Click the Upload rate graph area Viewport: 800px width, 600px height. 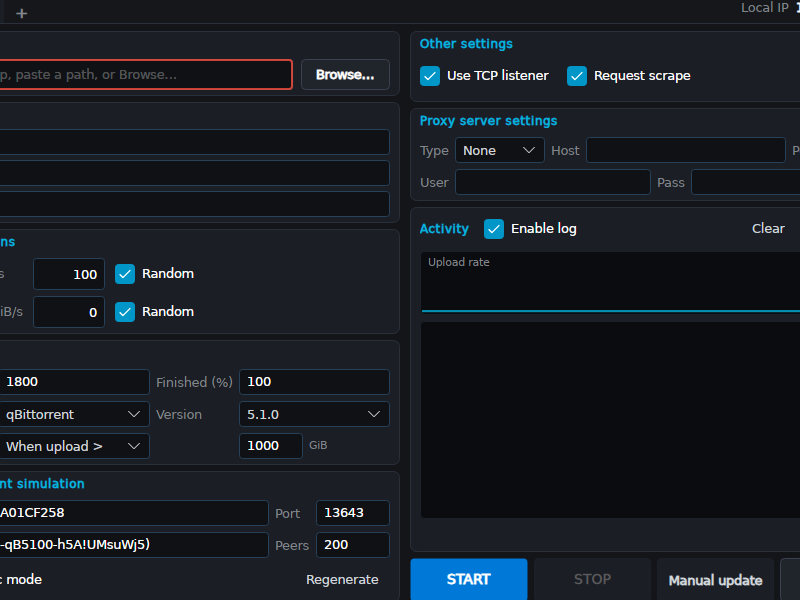(x=610, y=282)
